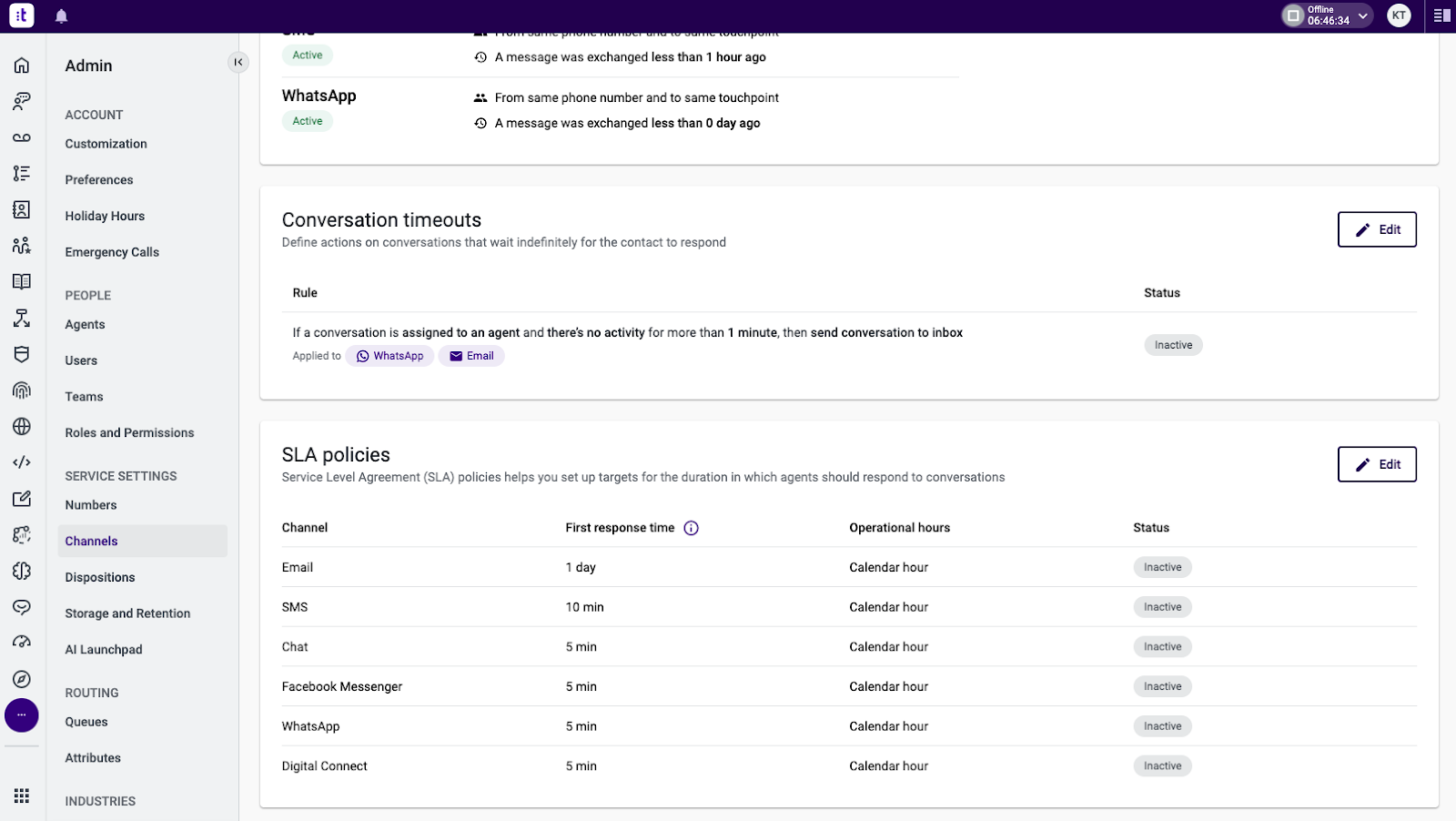Open the fingerprint identity icon
Viewport: 1456px width, 821px height.
22,390
